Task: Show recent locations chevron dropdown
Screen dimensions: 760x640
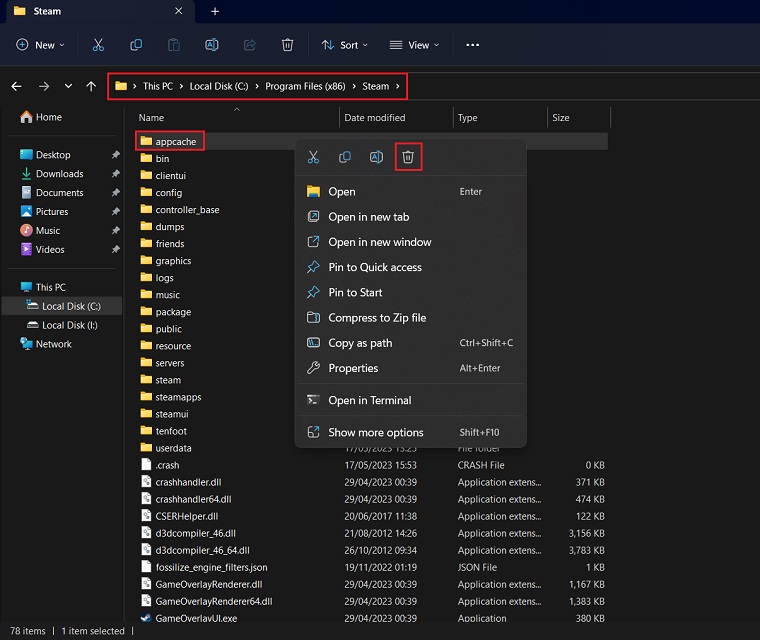Action: 68,86
